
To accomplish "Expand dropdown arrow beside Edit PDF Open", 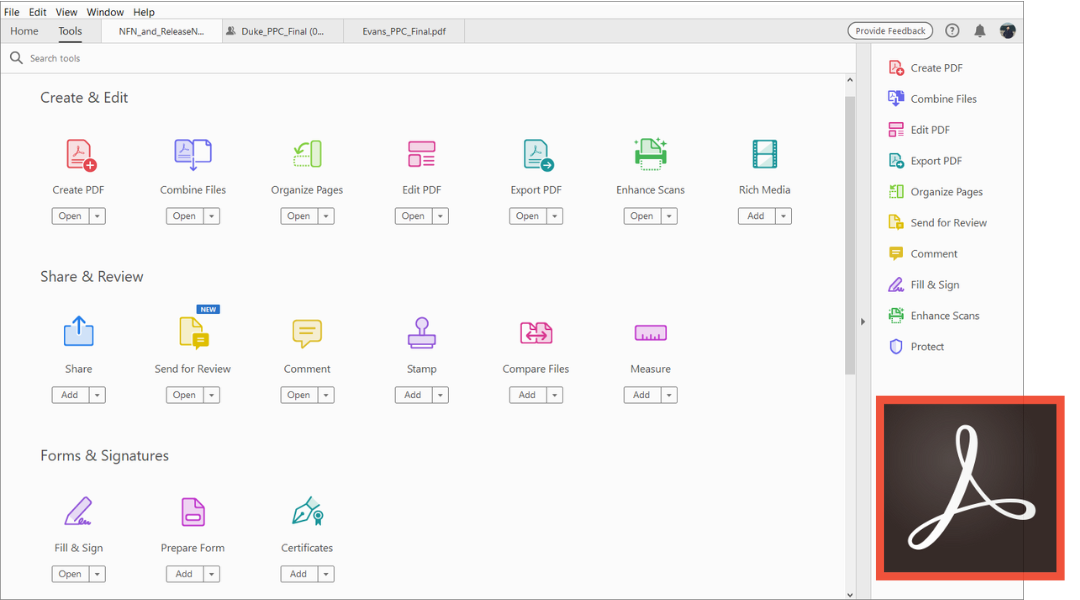I will tap(440, 216).
